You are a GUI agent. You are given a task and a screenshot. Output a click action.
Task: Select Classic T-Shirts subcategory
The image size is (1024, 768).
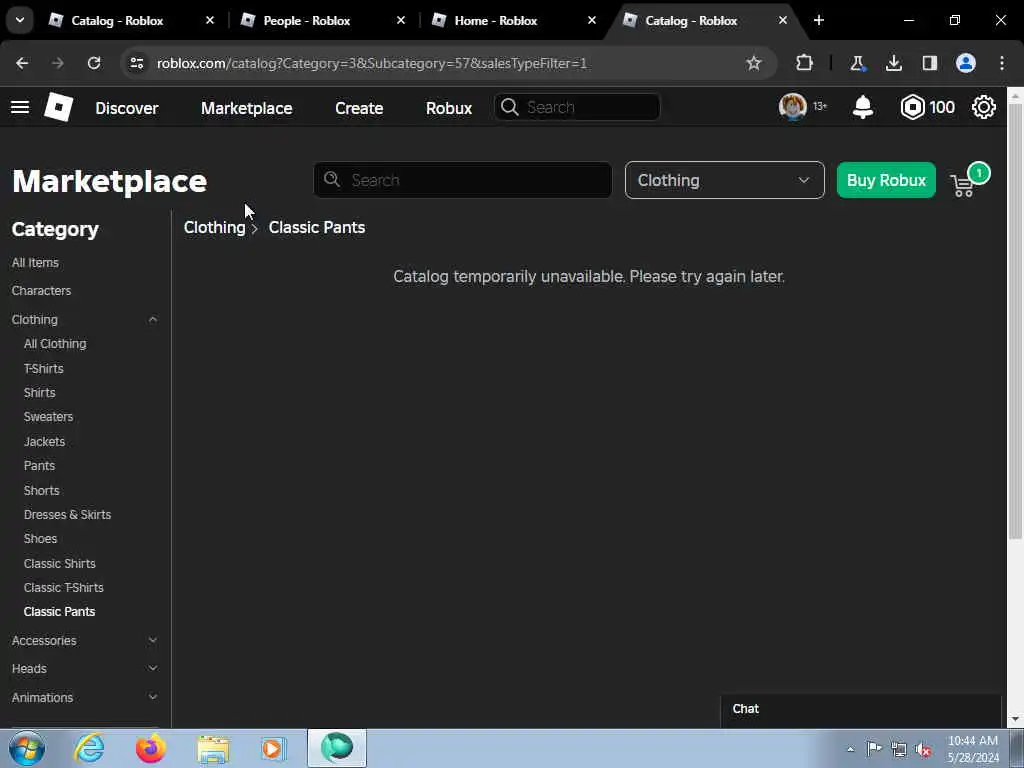click(63, 588)
